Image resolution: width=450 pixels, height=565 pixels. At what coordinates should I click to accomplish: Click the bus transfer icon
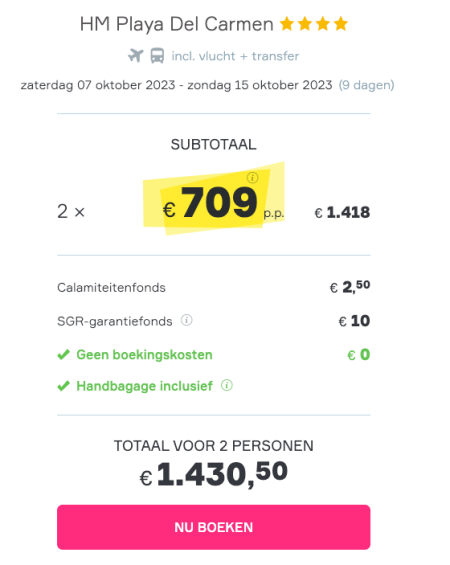pos(157,56)
